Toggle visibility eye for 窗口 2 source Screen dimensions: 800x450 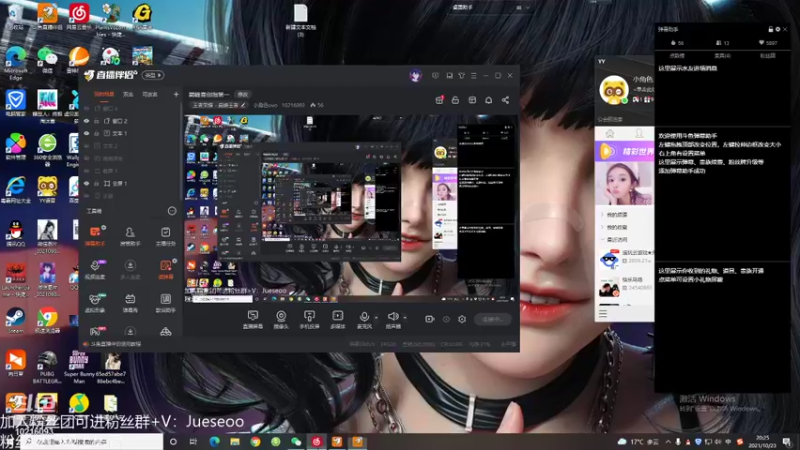click(86, 121)
